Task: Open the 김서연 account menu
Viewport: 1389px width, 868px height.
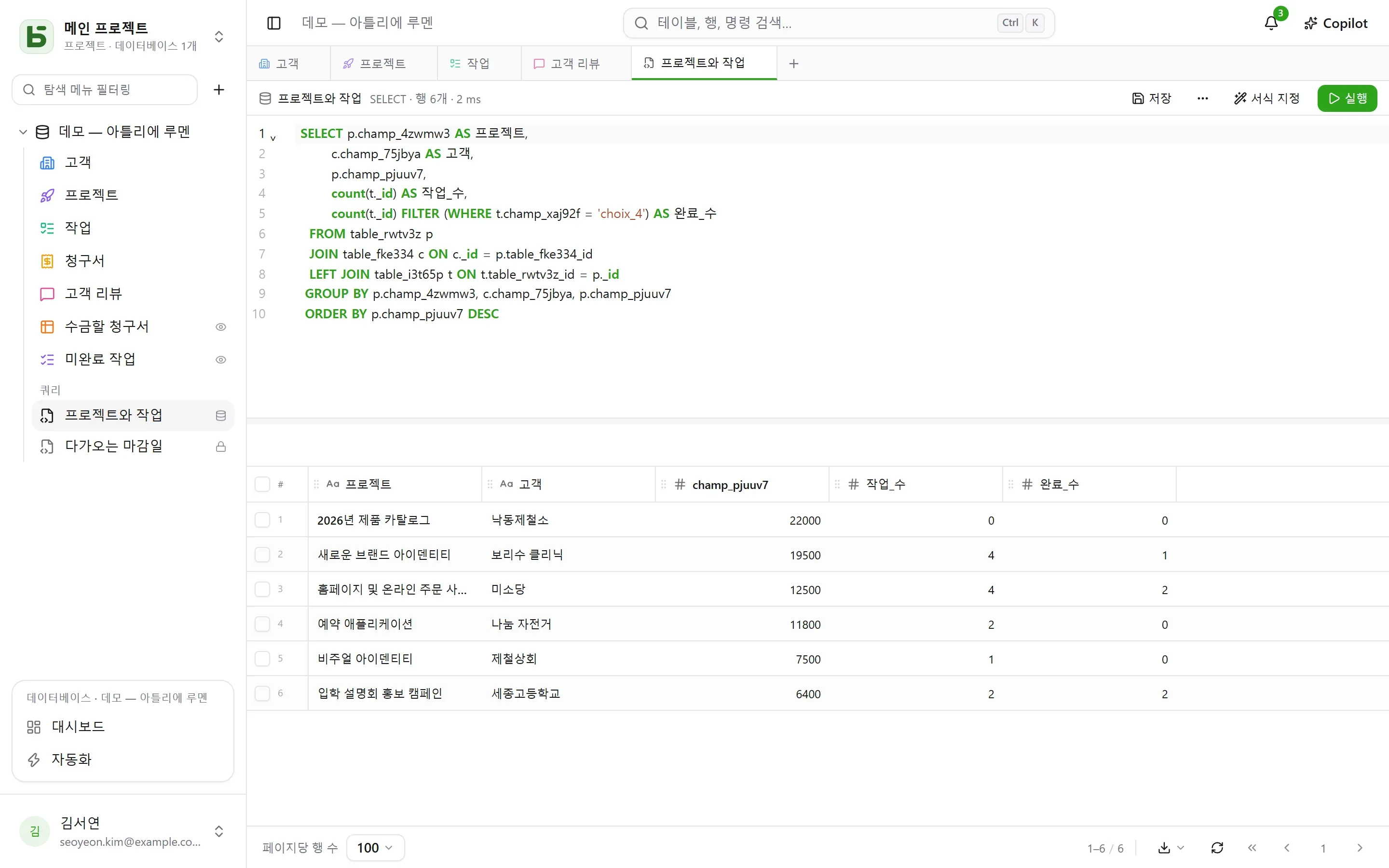Action: (x=123, y=831)
